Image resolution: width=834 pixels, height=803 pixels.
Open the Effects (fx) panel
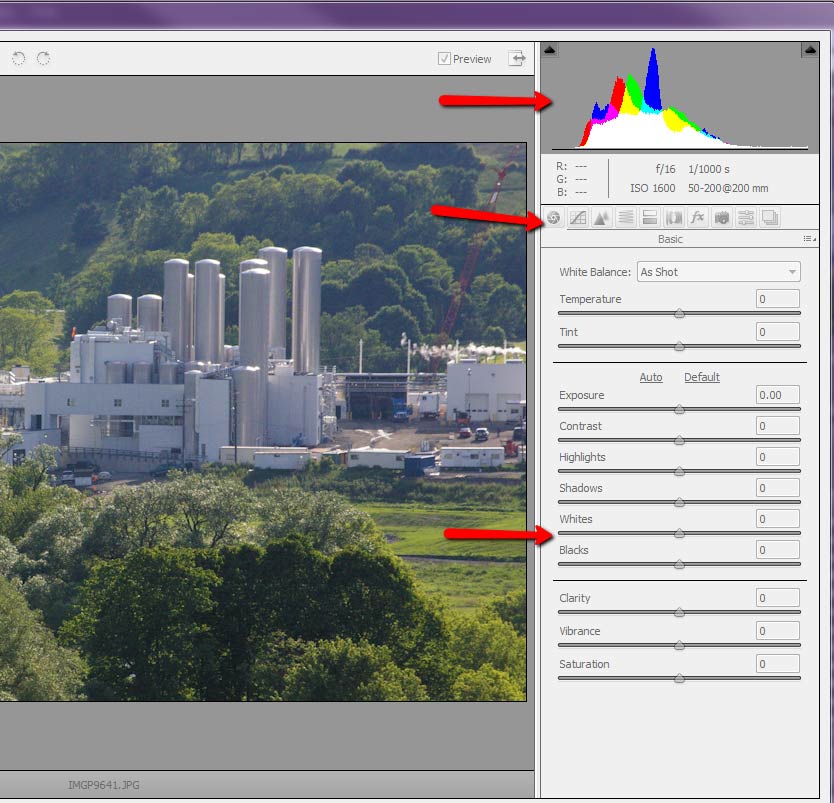[698, 217]
